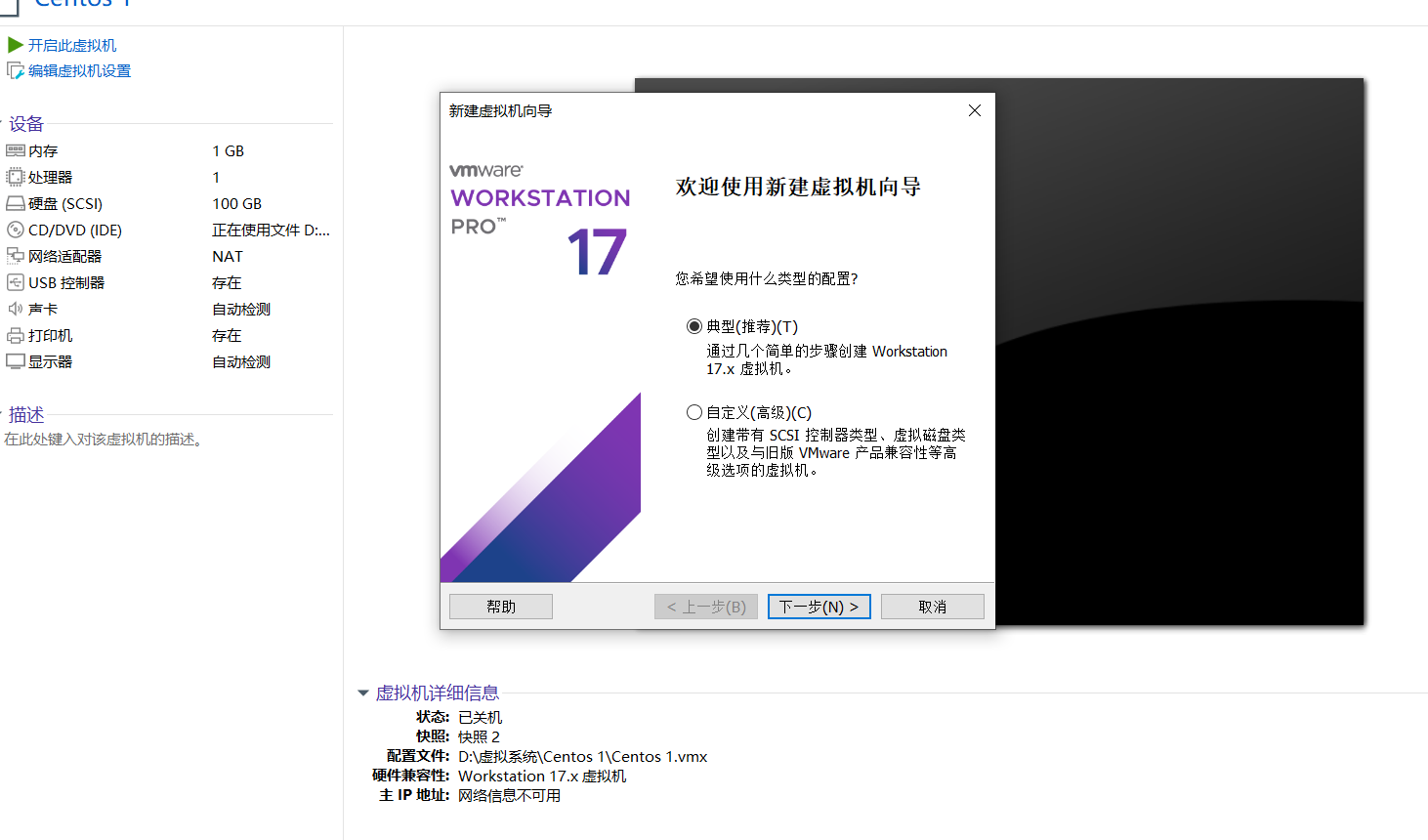This screenshot has height=840, width=1428.
Task: Click the hard disk value 100 GB
Action: coord(237,203)
